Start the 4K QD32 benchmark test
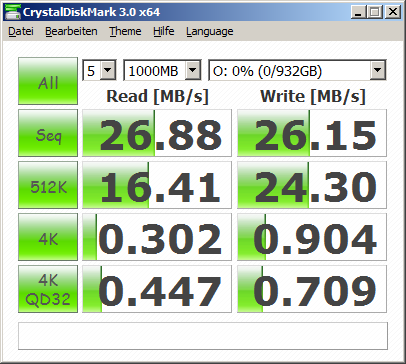The width and height of the screenshot is (406, 364). coord(48,289)
